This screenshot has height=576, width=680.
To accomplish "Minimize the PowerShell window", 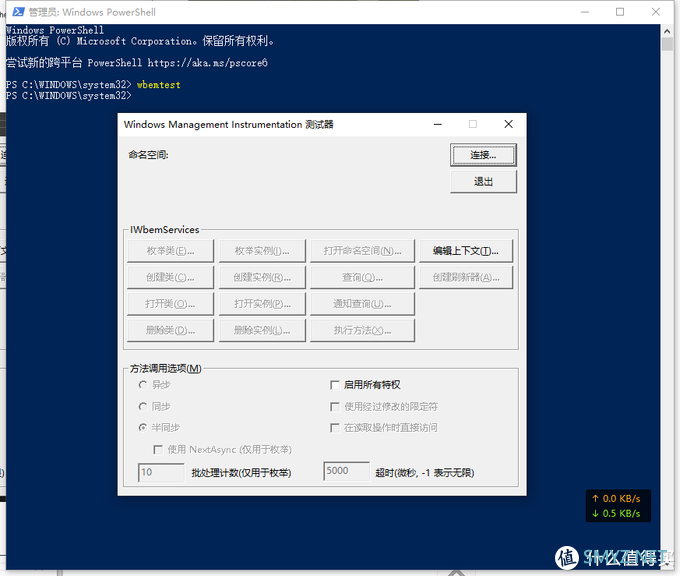I will 585,12.
